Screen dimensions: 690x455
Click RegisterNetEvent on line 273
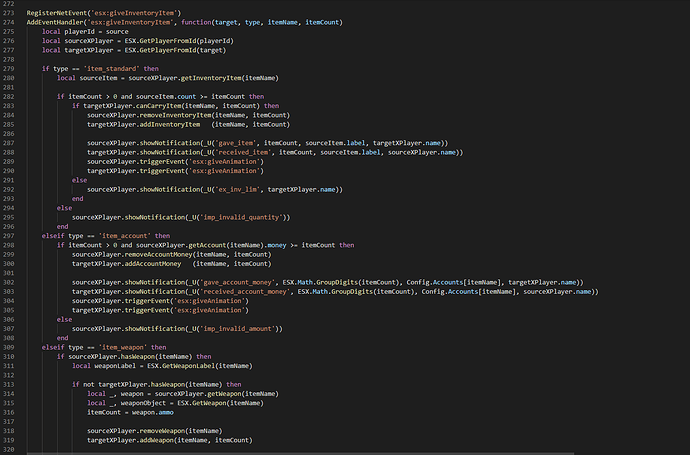57,13
